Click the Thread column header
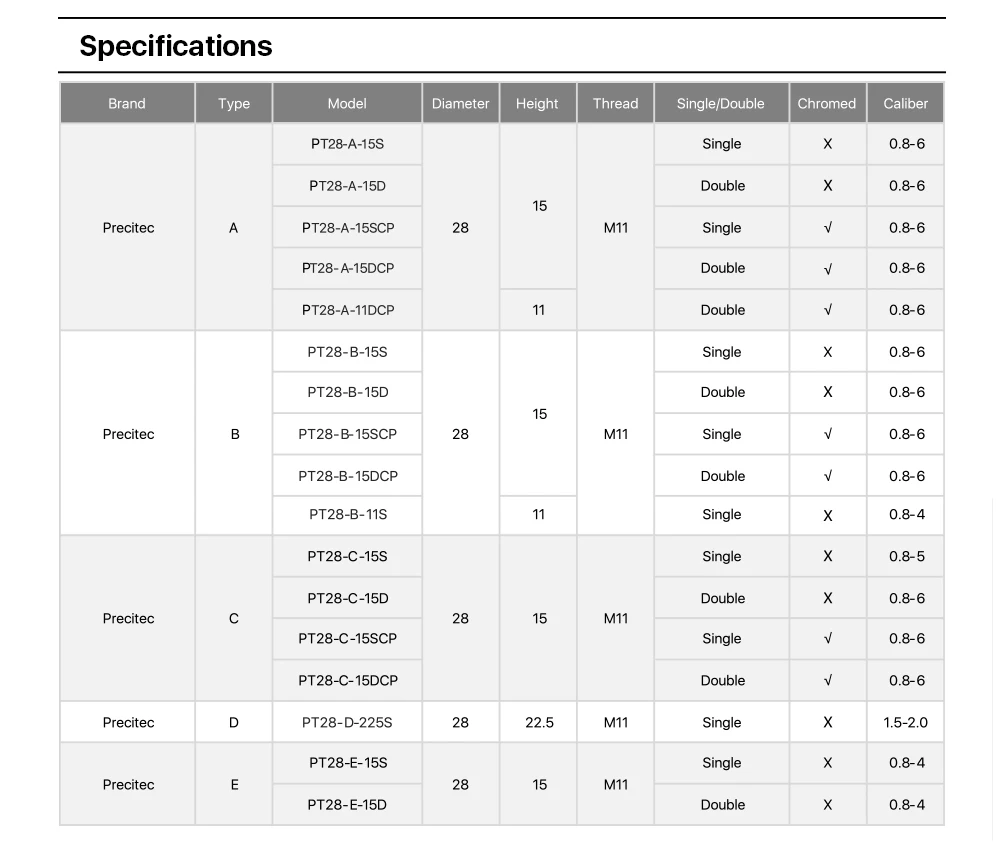 pyautogui.click(x=615, y=103)
